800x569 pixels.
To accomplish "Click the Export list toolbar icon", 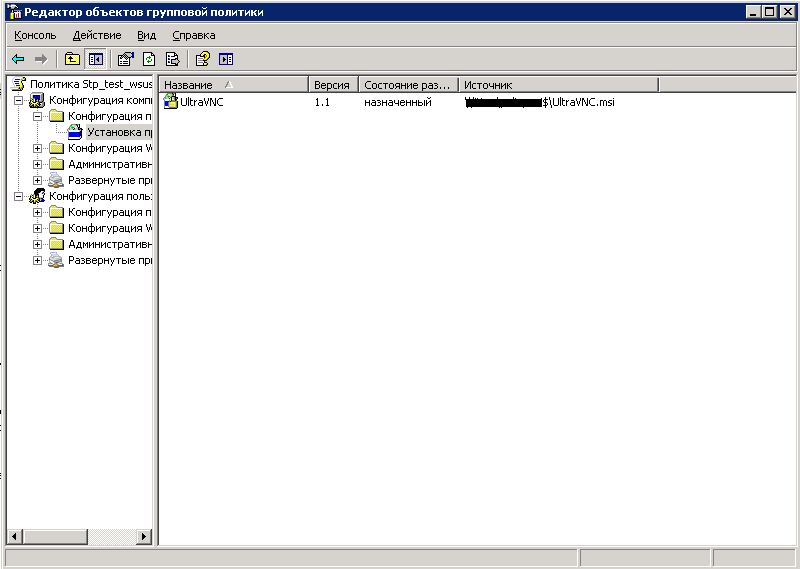I will (172, 59).
